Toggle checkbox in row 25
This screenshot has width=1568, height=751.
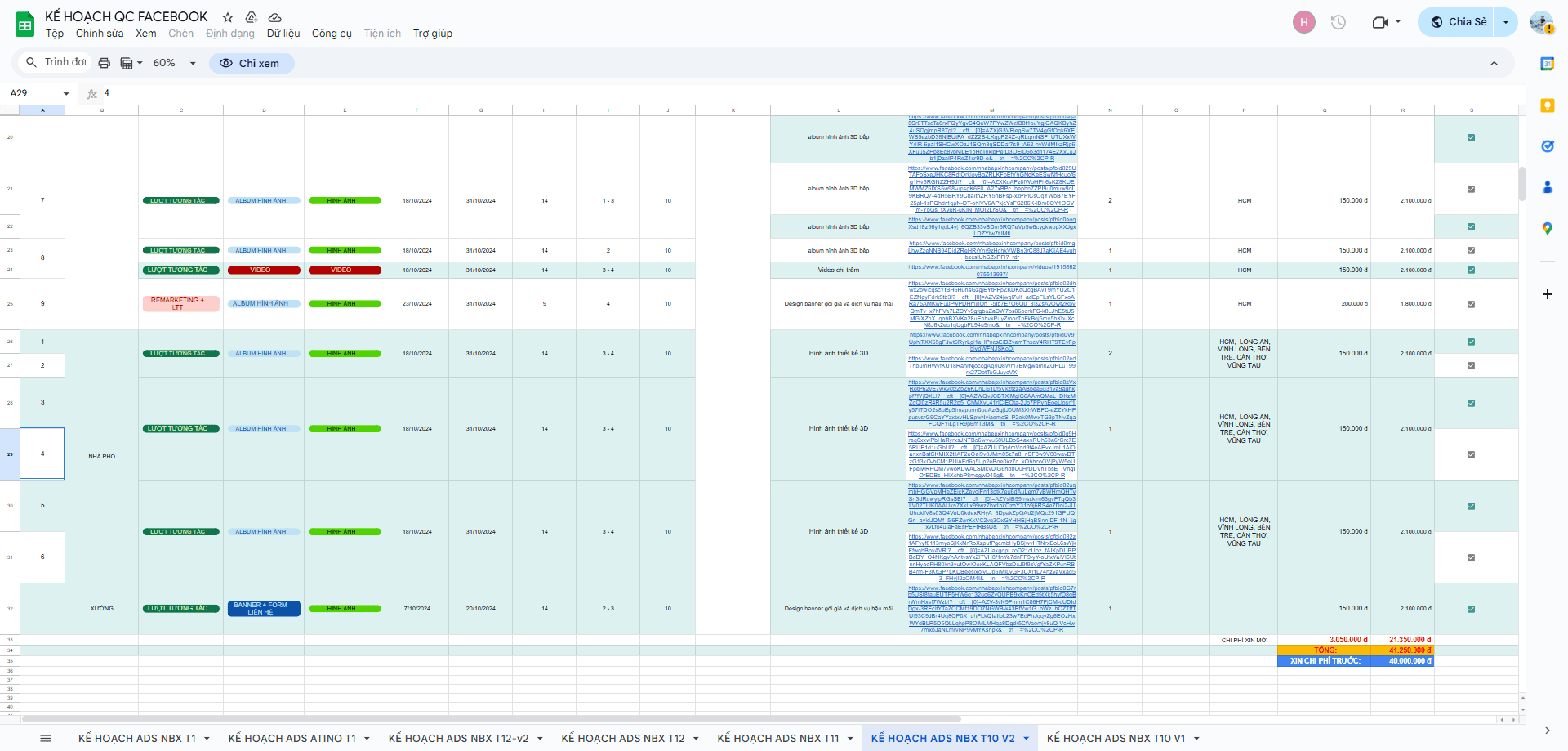tap(1471, 304)
